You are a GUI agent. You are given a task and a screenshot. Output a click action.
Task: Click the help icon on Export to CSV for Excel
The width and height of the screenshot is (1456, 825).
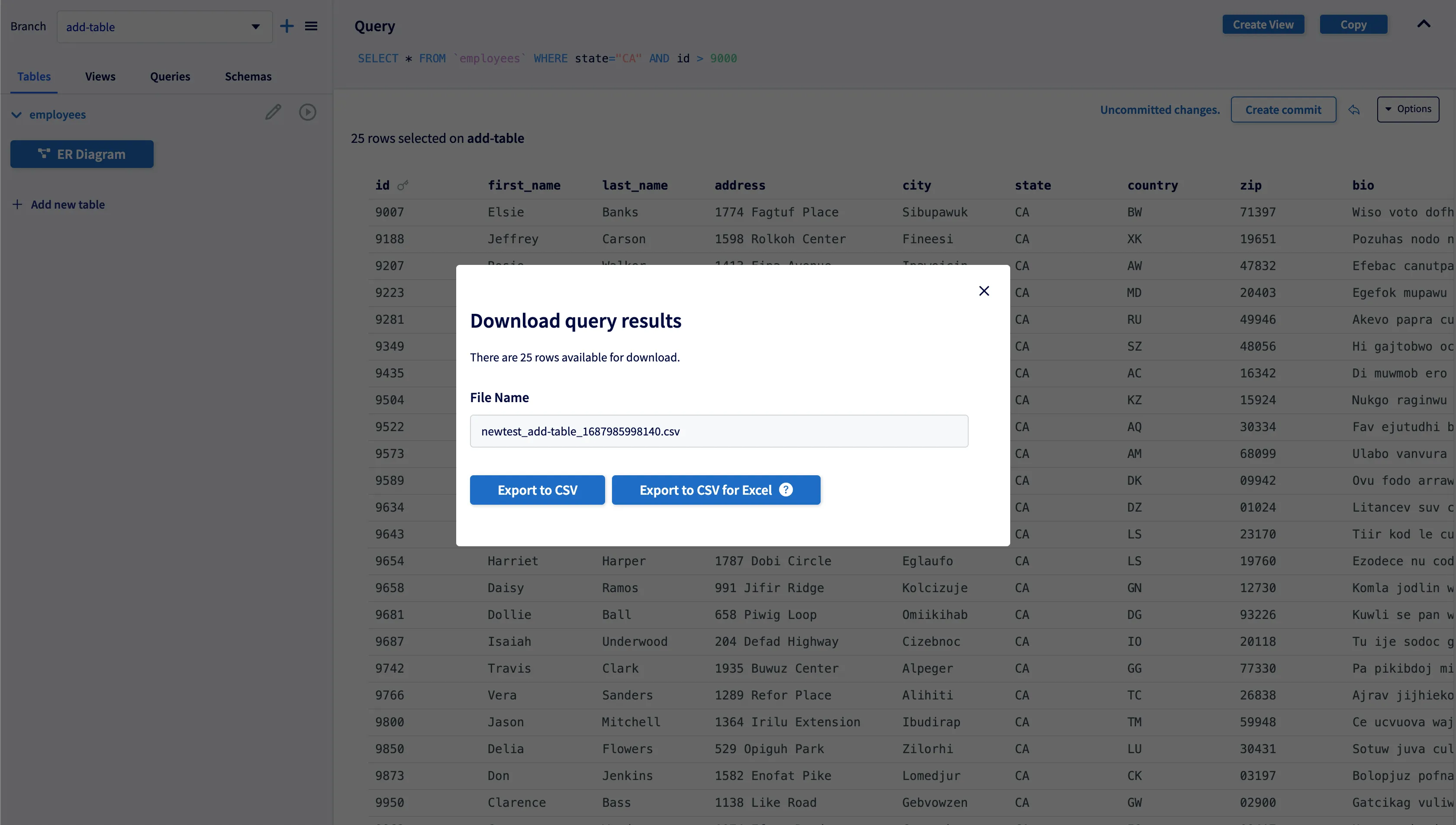click(786, 490)
